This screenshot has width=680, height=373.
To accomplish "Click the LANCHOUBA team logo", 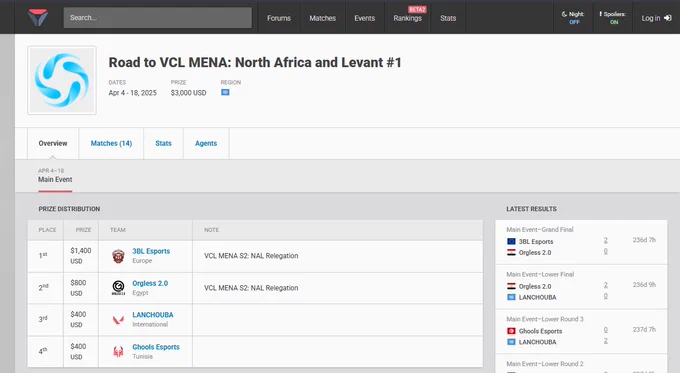I will coord(118,320).
